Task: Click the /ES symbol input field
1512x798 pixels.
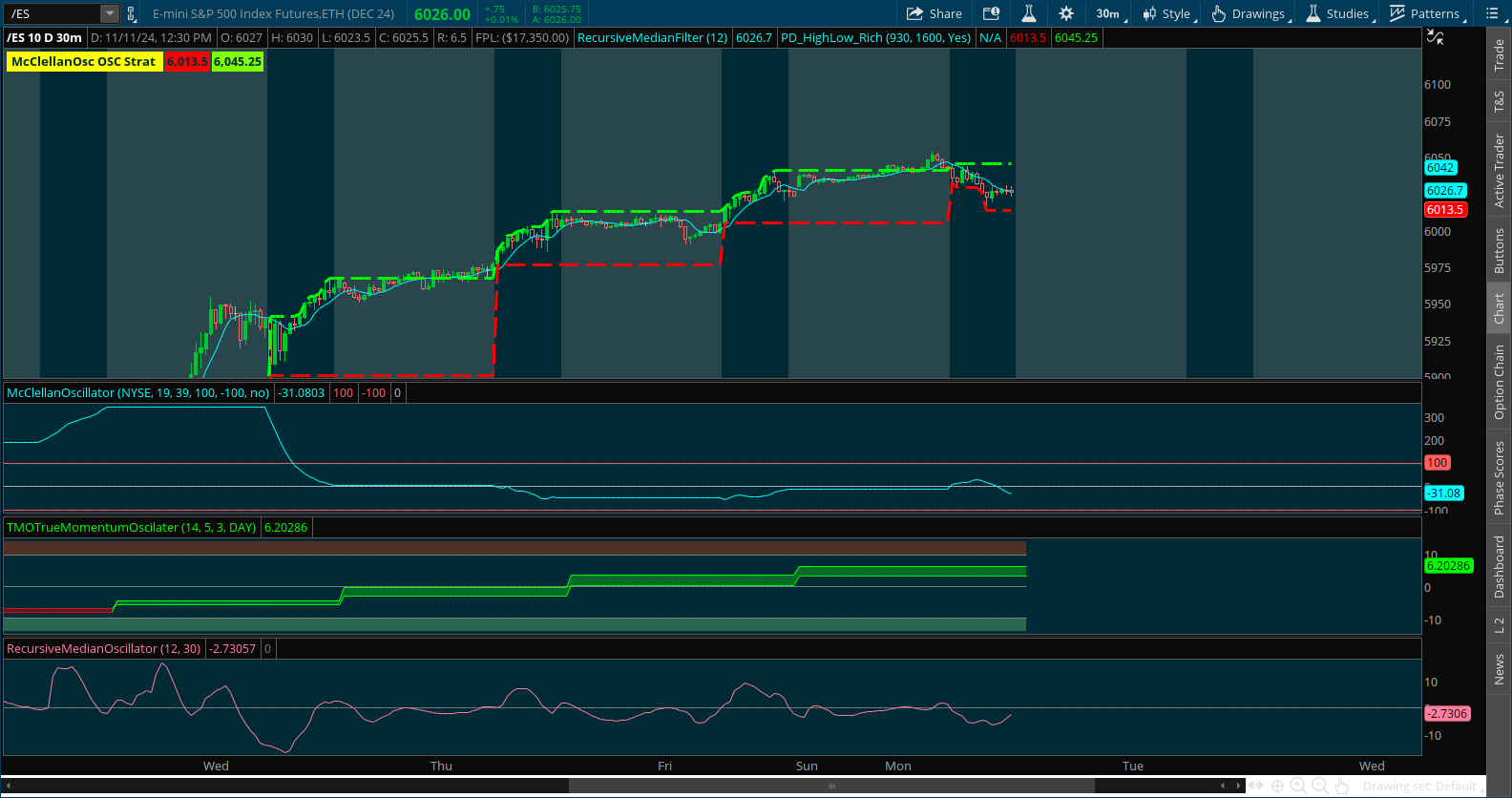Action: point(53,13)
